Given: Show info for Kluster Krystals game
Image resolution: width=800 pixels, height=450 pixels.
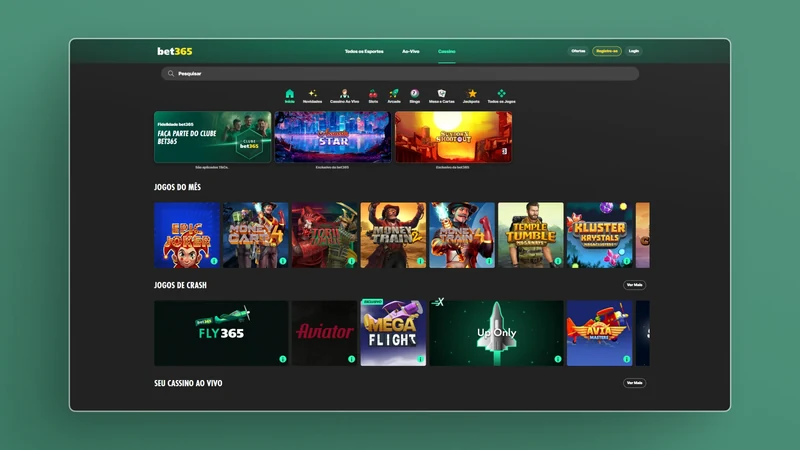Looking at the screenshot, I should point(627,261).
